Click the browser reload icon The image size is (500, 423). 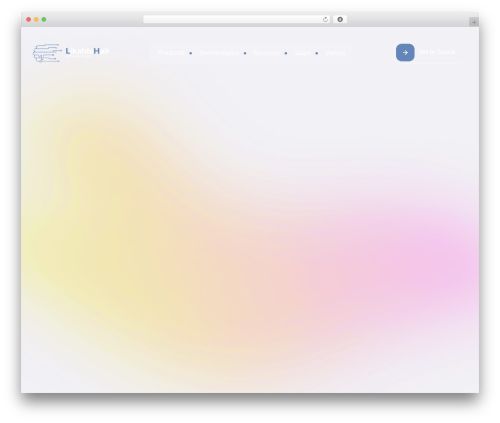pyautogui.click(x=325, y=20)
